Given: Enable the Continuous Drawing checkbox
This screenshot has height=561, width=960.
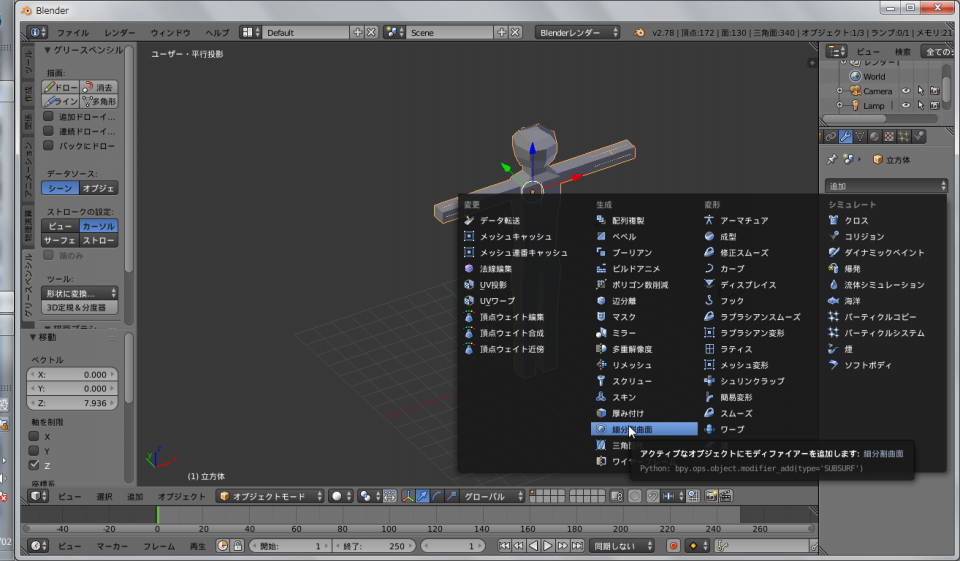Looking at the screenshot, I should click(48, 131).
